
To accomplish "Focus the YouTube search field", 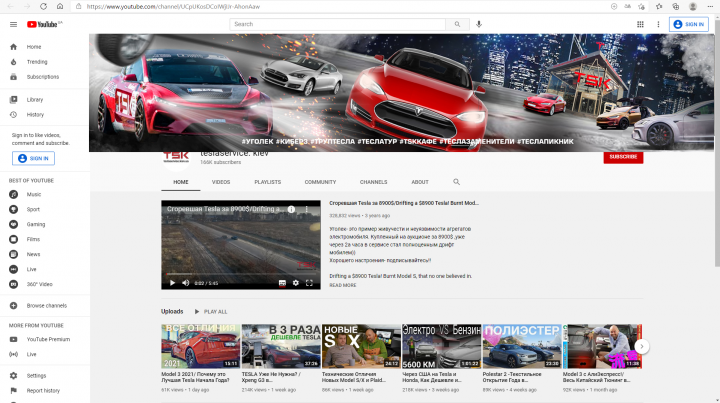I will tap(338, 24).
